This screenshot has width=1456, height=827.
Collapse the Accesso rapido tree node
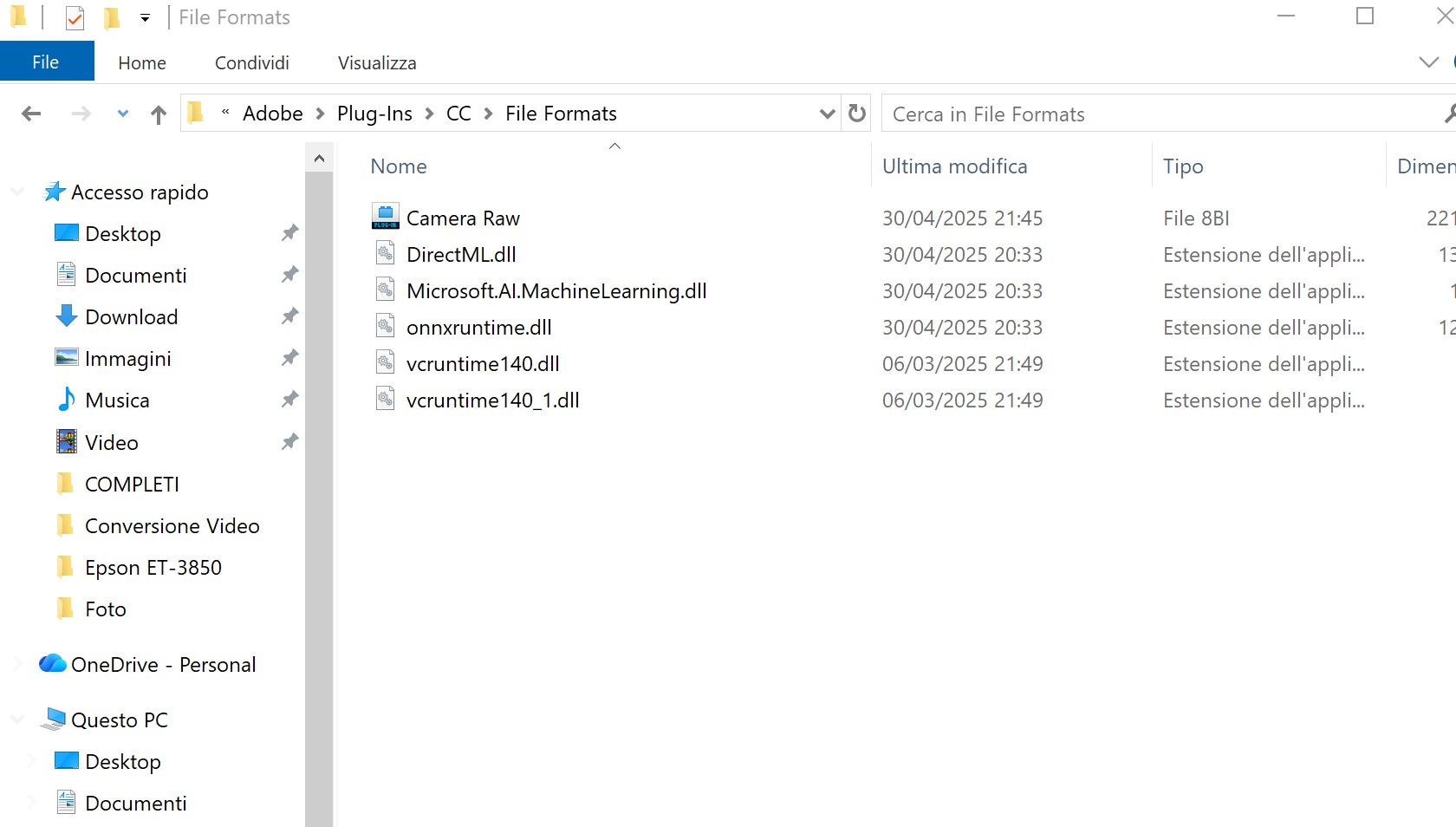(x=16, y=192)
